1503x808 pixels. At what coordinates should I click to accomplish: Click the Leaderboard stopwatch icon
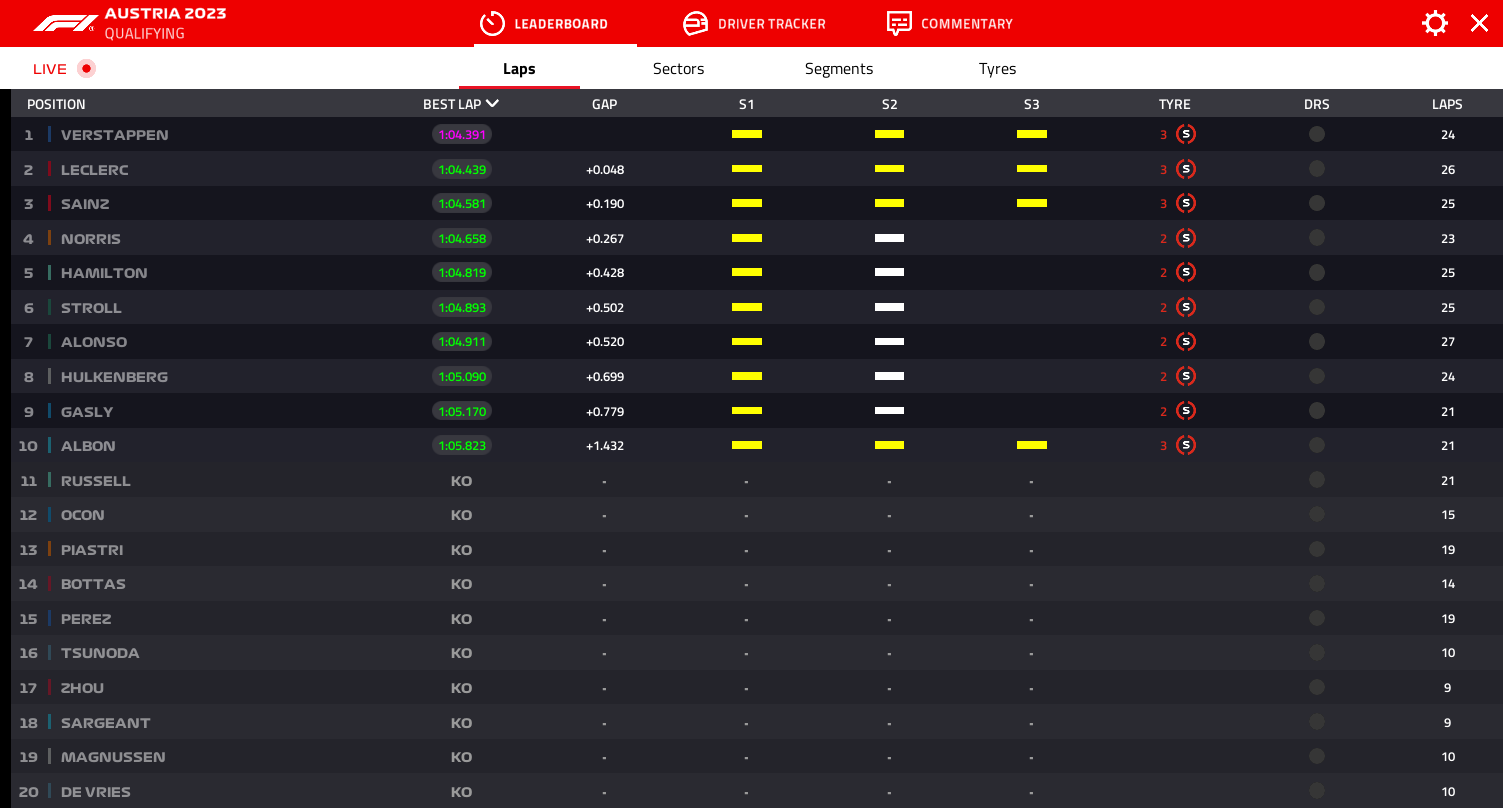point(492,23)
